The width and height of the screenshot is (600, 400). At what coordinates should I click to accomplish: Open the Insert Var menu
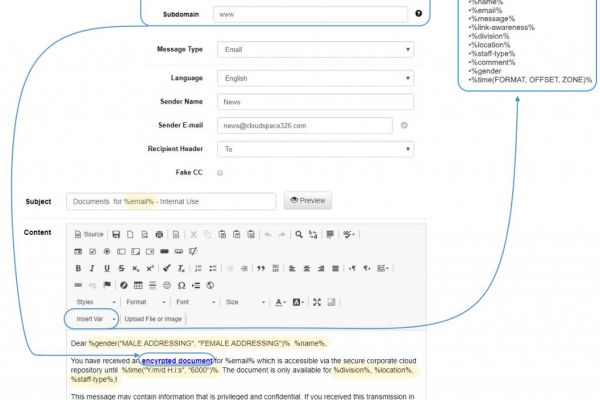pyautogui.click(x=93, y=319)
